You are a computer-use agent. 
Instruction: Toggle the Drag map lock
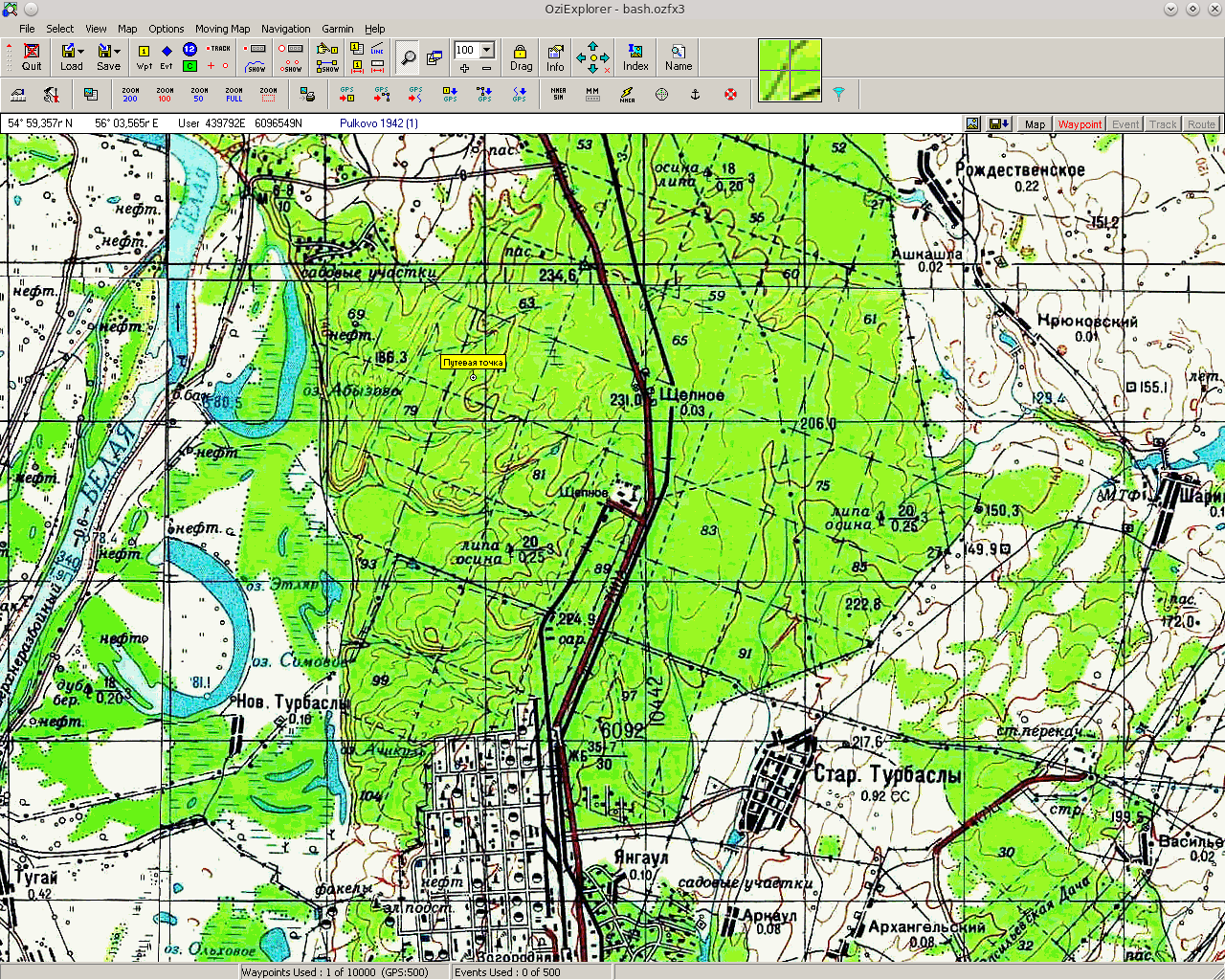point(521,57)
